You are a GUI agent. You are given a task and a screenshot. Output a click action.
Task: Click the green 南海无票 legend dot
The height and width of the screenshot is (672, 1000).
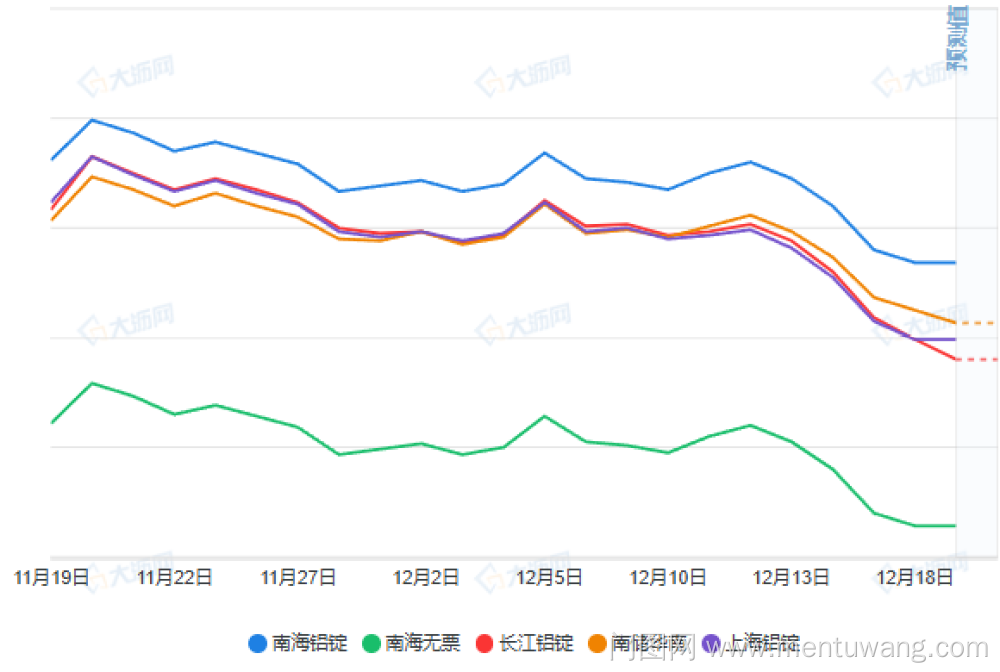372,643
